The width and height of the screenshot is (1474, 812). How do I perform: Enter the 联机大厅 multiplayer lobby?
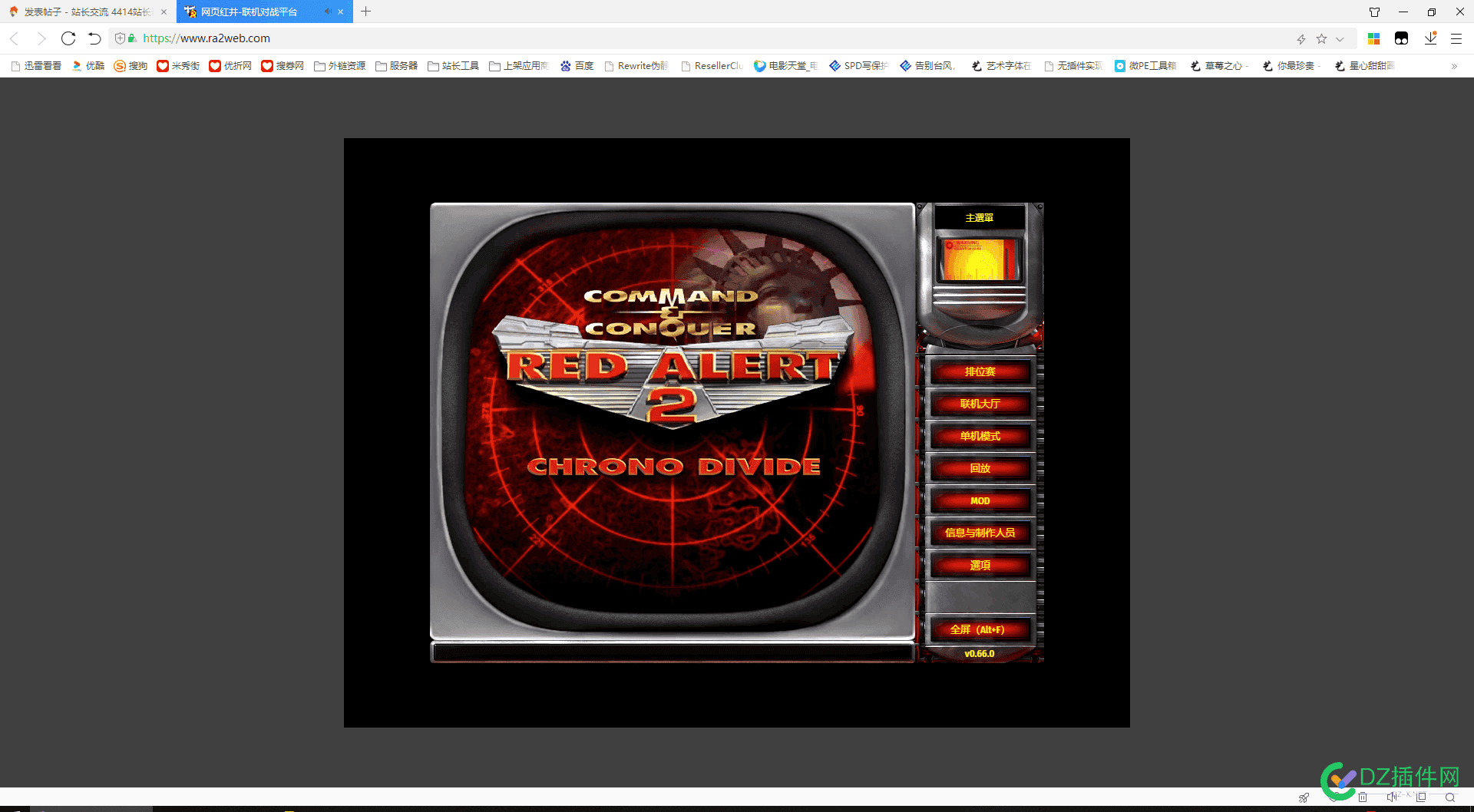tap(980, 404)
